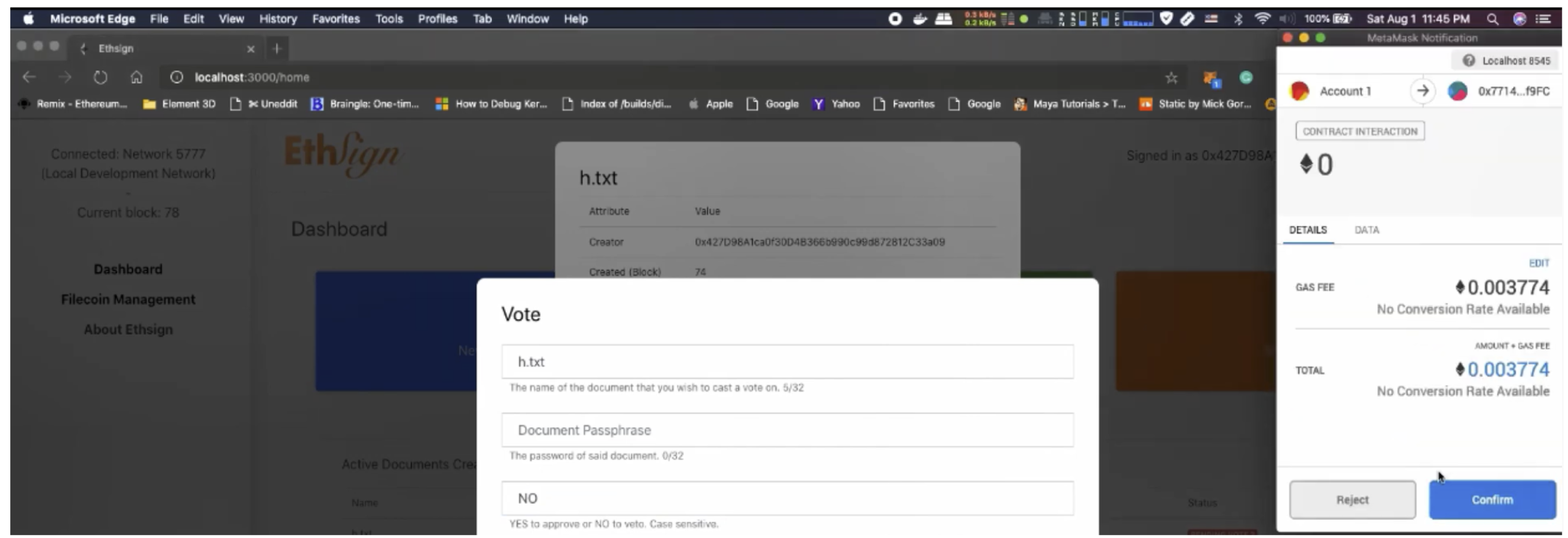This screenshot has width=1568, height=538.
Task: Select the Localhost 8545 network selector
Action: tap(1507, 61)
